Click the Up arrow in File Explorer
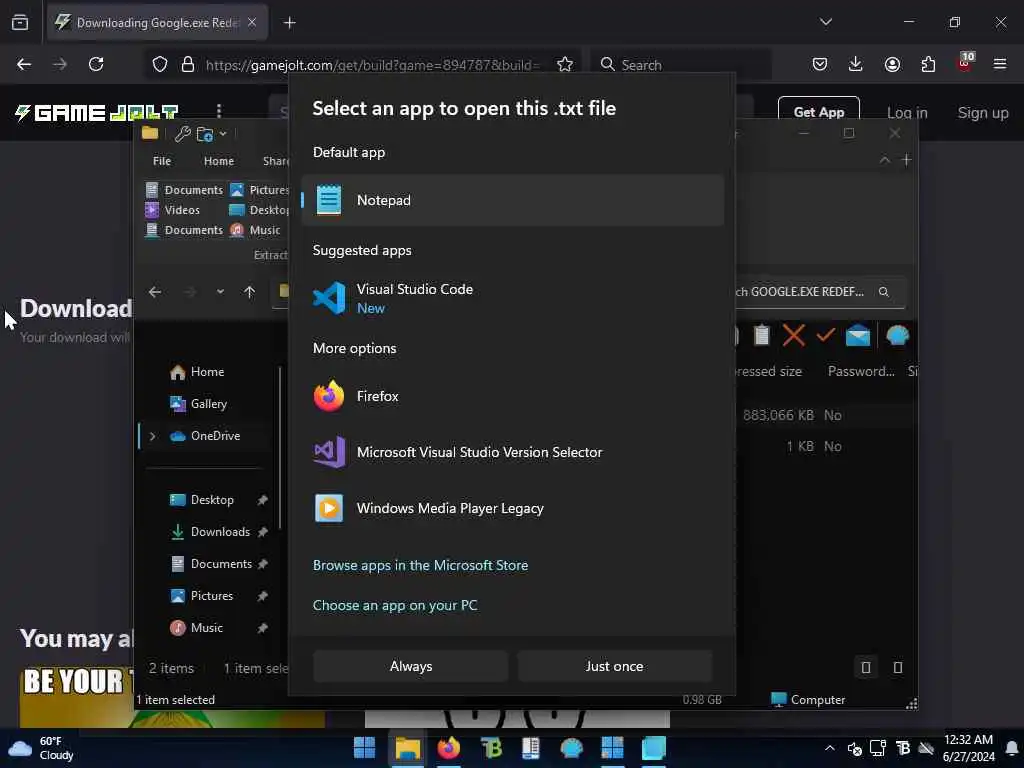Viewport: 1024px width, 768px height. click(249, 292)
